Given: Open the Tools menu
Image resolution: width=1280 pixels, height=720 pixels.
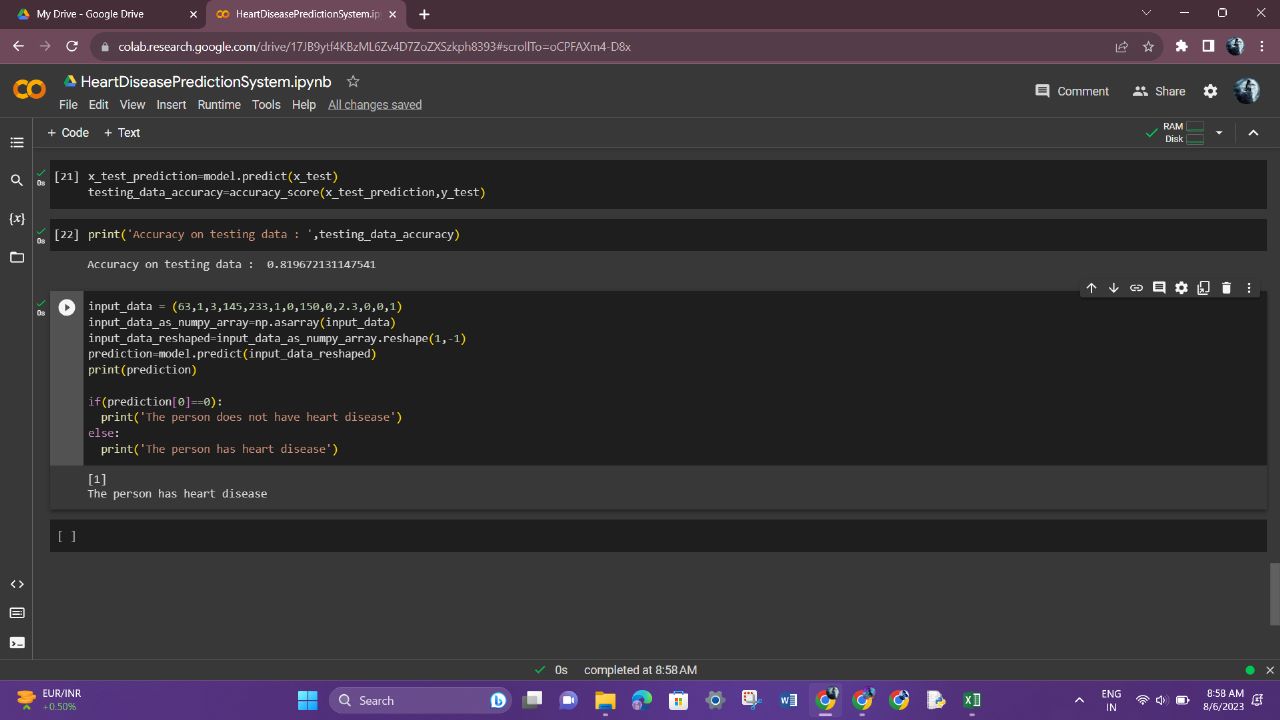Looking at the screenshot, I should pyautogui.click(x=266, y=105).
